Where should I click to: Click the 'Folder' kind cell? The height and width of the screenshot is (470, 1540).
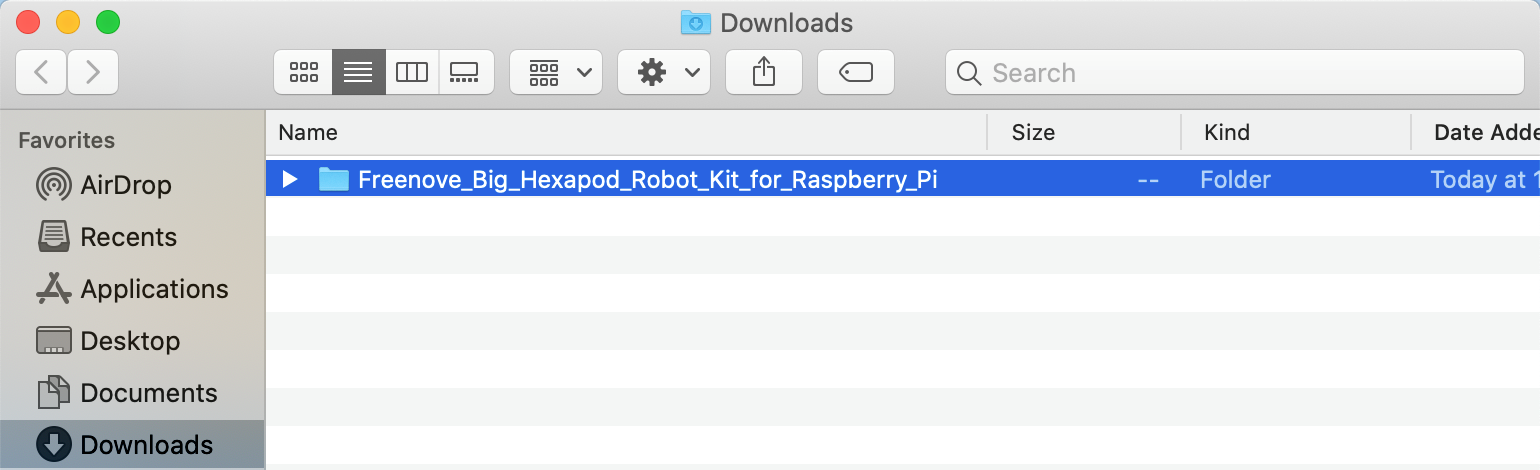pos(1237,180)
